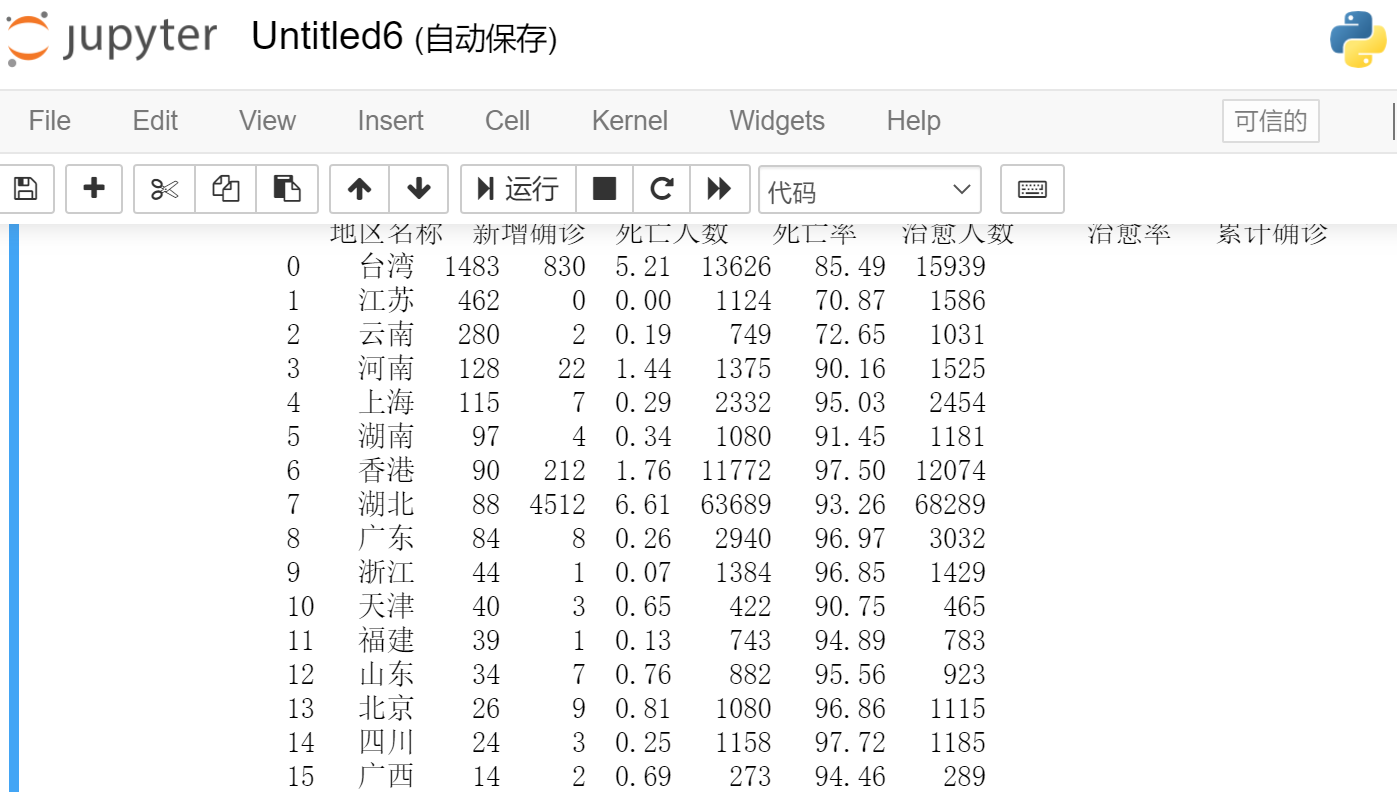Select the cell via blue left border
Screen dimensions: 1397x792
click(x=14, y=508)
